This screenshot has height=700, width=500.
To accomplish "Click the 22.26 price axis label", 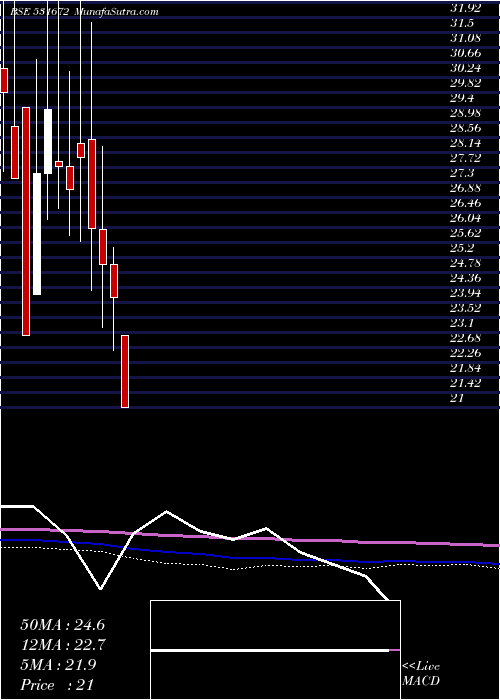I will (466, 353).
